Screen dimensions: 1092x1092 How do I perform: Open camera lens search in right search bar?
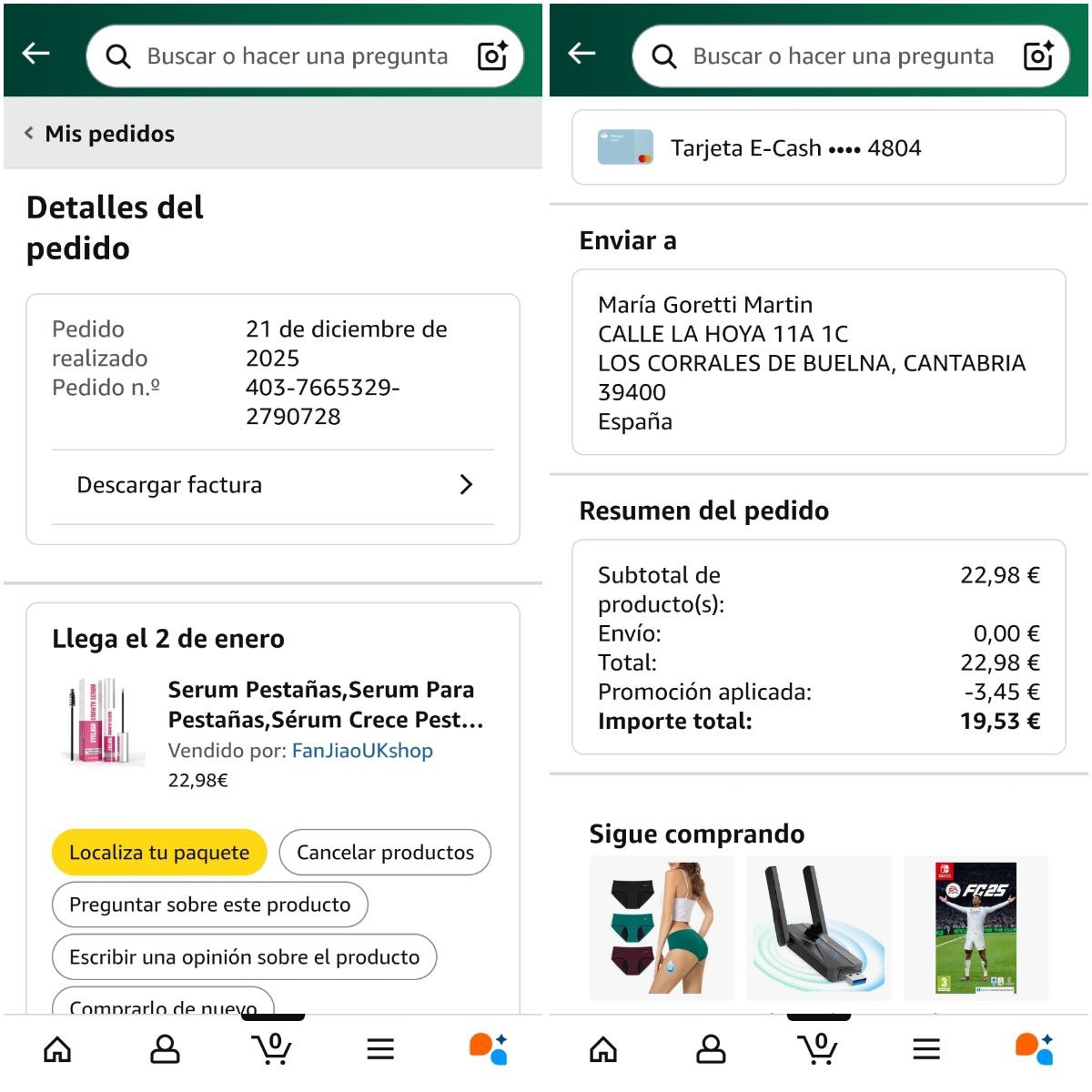pyautogui.click(x=1038, y=56)
